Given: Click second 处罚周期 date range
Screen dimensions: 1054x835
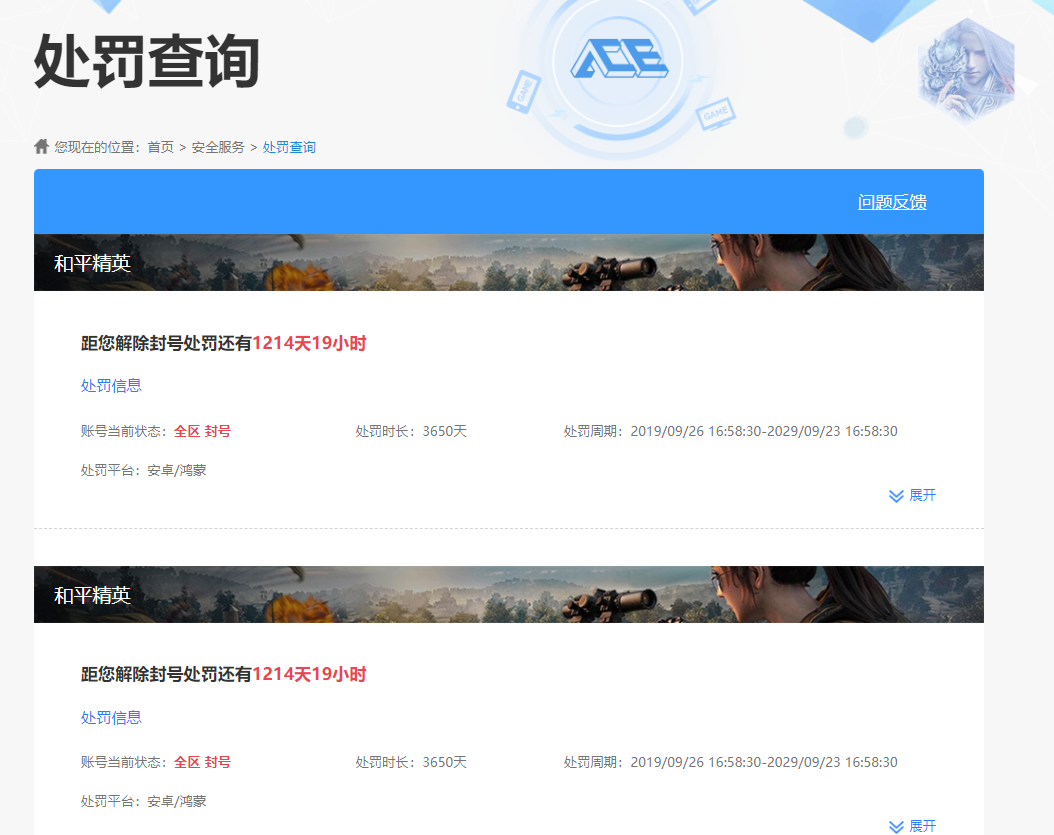Looking at the screenshot, I should (731, 762).
